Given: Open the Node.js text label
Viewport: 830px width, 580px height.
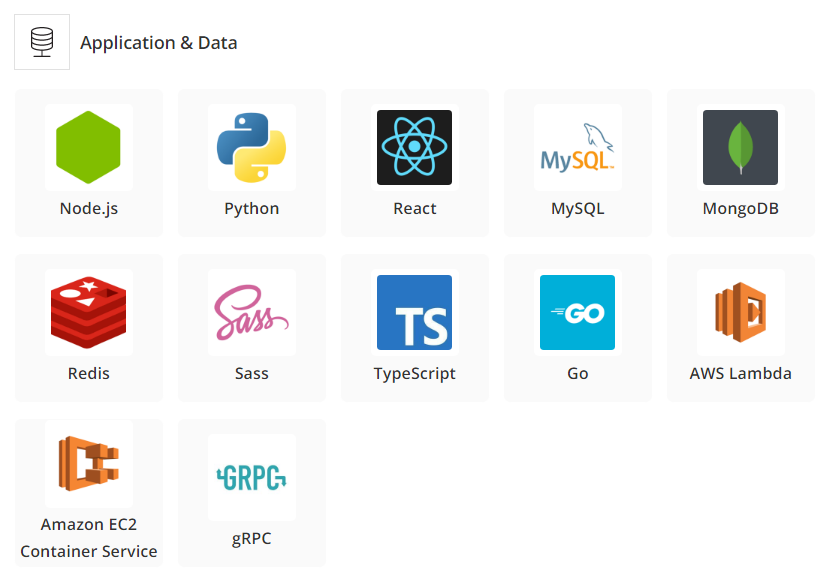Looking at the screenshot, I should click(88, 209).
